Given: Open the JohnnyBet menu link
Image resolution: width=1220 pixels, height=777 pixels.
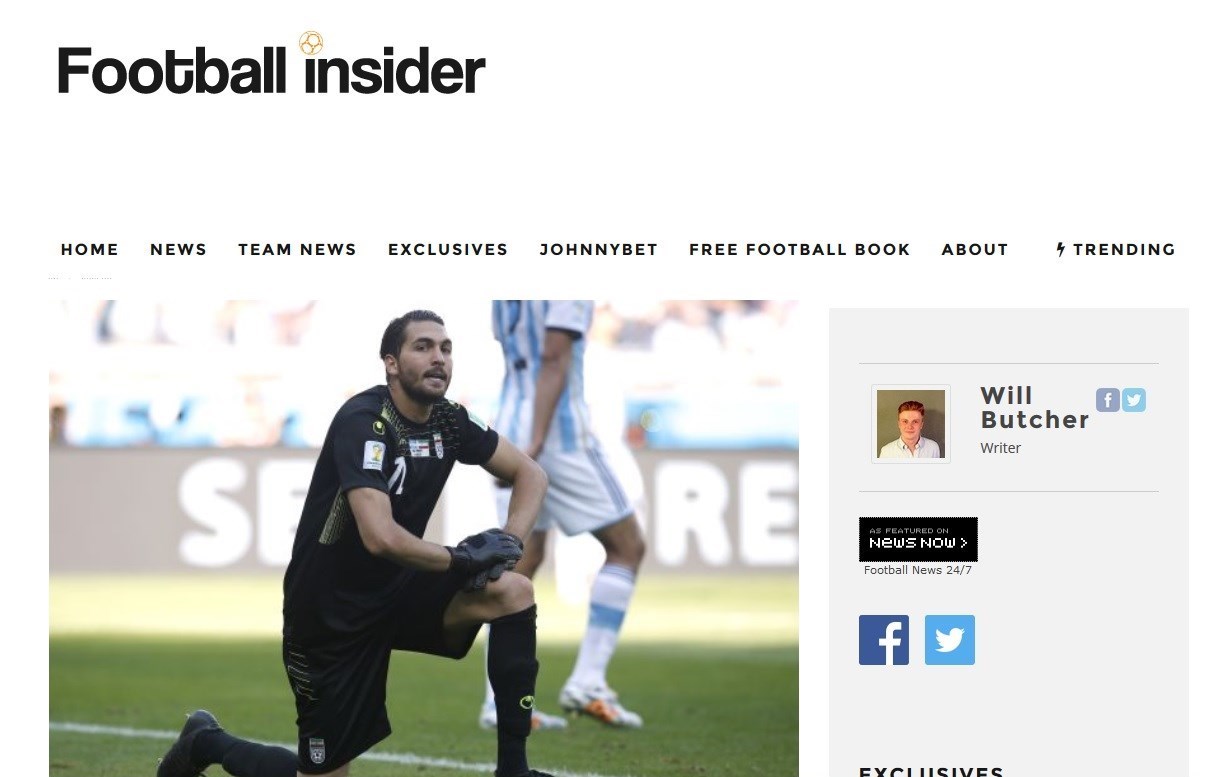Looking at the screenshot, I should point(599,249).
